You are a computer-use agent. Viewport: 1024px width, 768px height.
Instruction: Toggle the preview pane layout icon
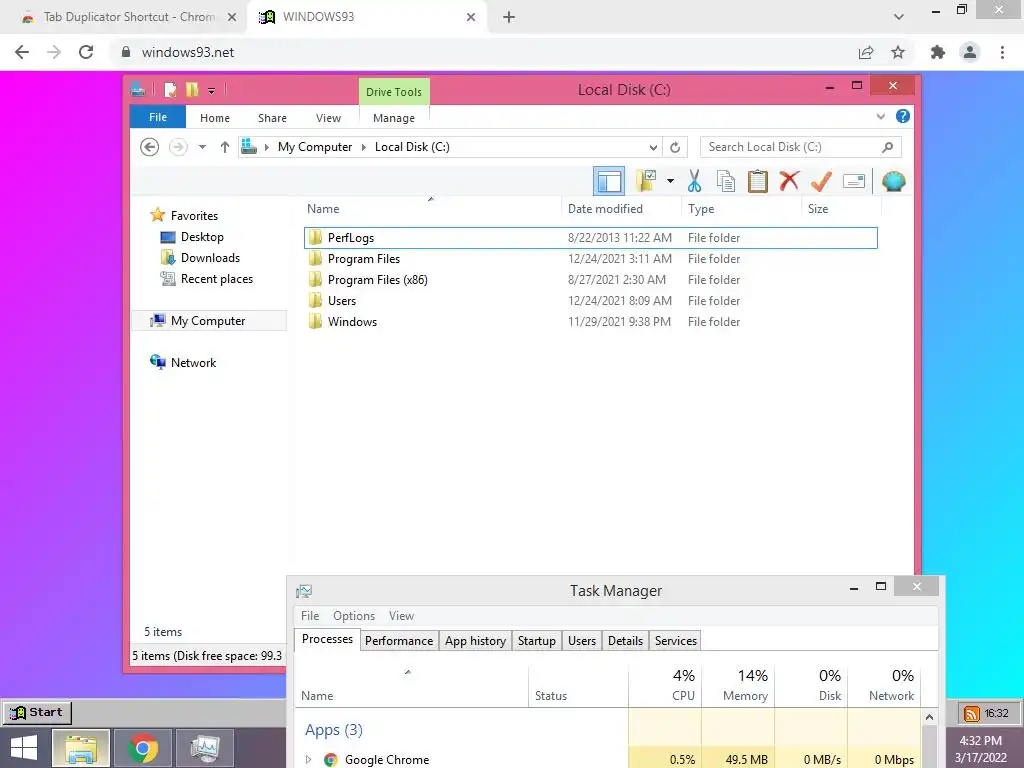click(x=609, y=181)
